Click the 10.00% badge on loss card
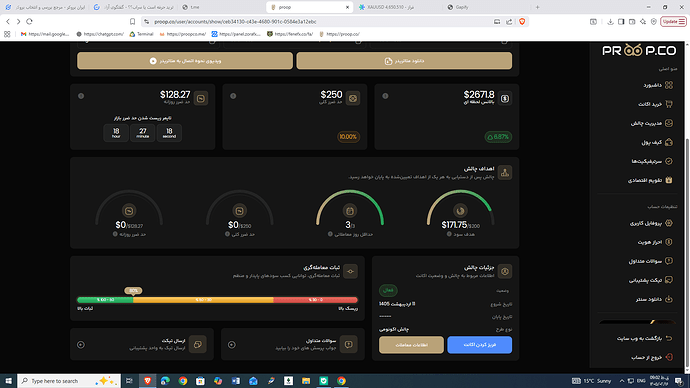The image size is (690, 388). tap(348, 137)
